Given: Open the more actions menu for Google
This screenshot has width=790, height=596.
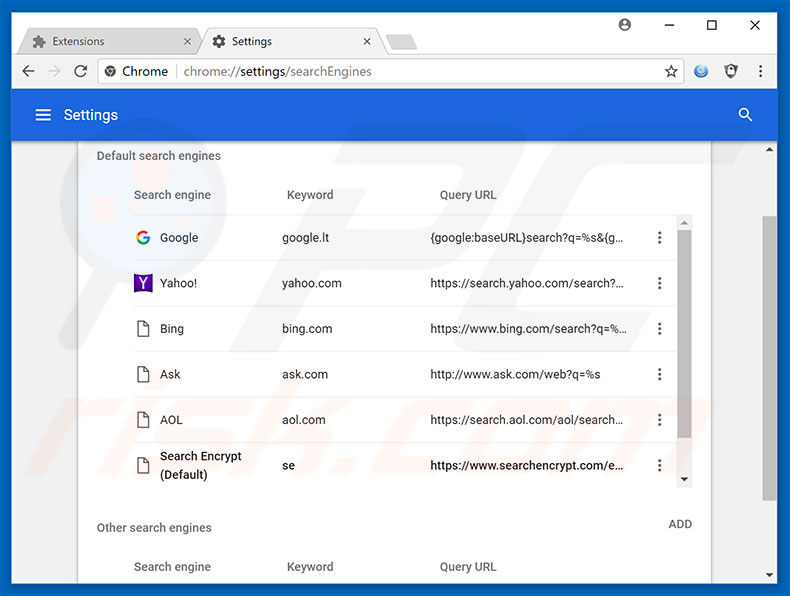Looking at the screenshot, I should tap(659, 238).
